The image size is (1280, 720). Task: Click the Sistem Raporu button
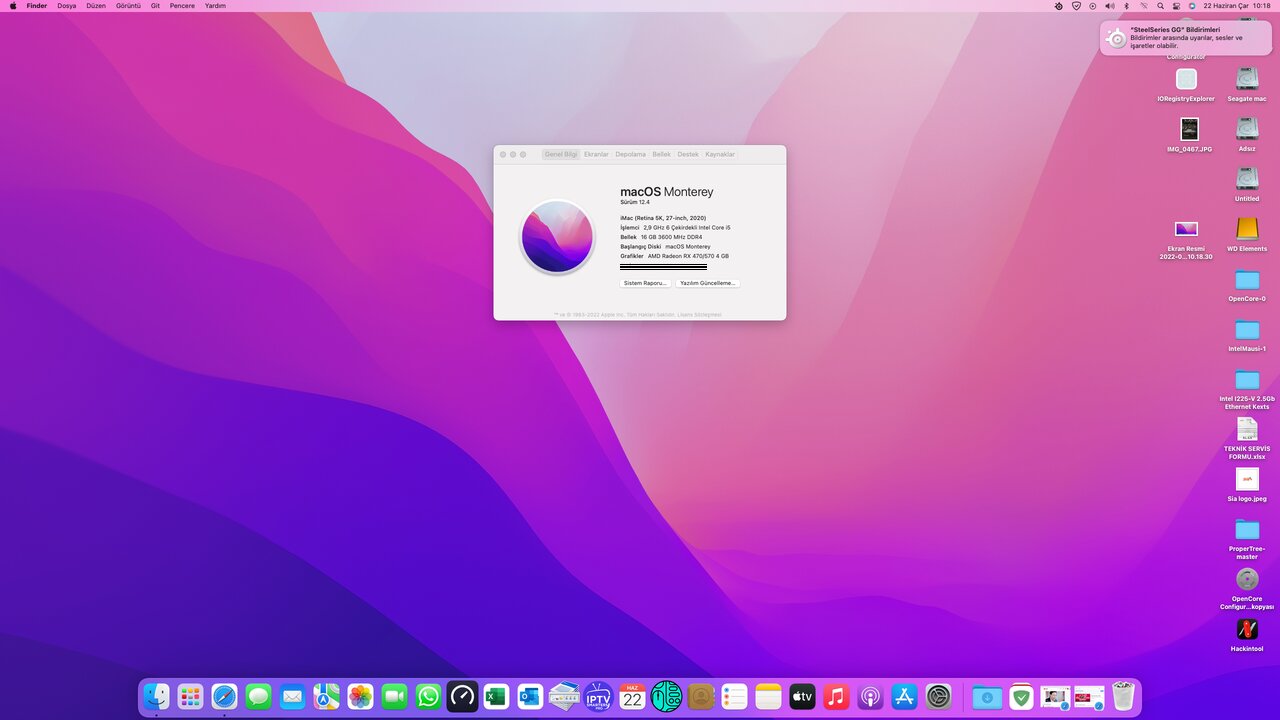[645, 283]
